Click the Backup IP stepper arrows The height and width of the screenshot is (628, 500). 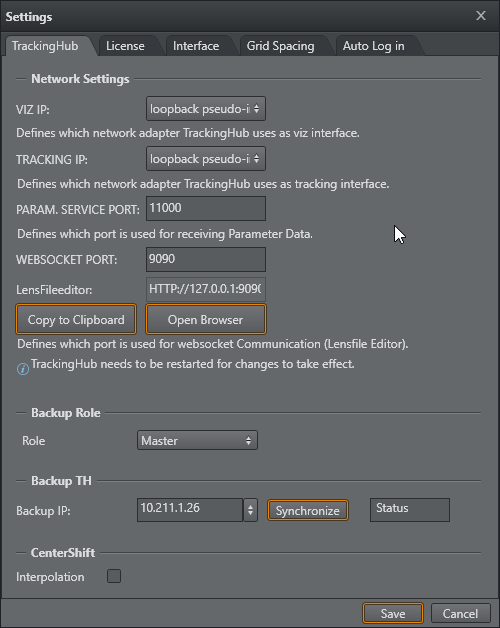coord(250,510)
